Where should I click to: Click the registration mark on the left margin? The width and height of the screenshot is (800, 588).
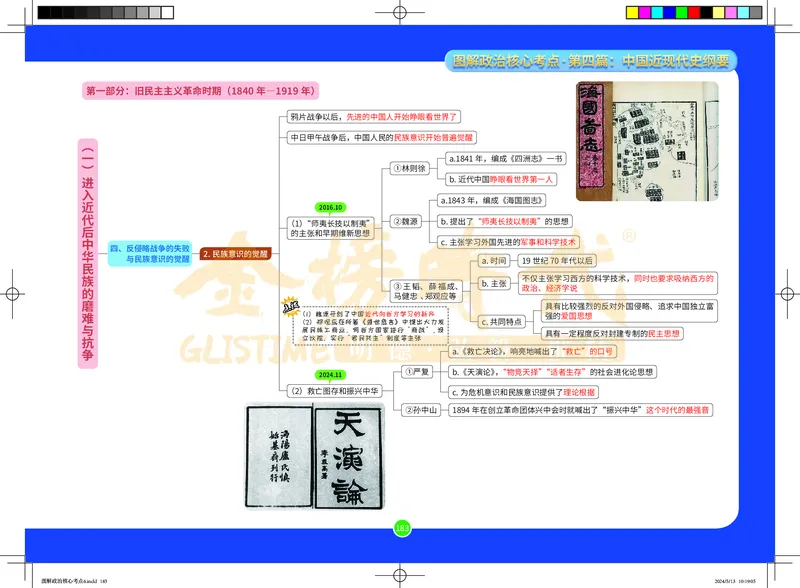point(12,294)
